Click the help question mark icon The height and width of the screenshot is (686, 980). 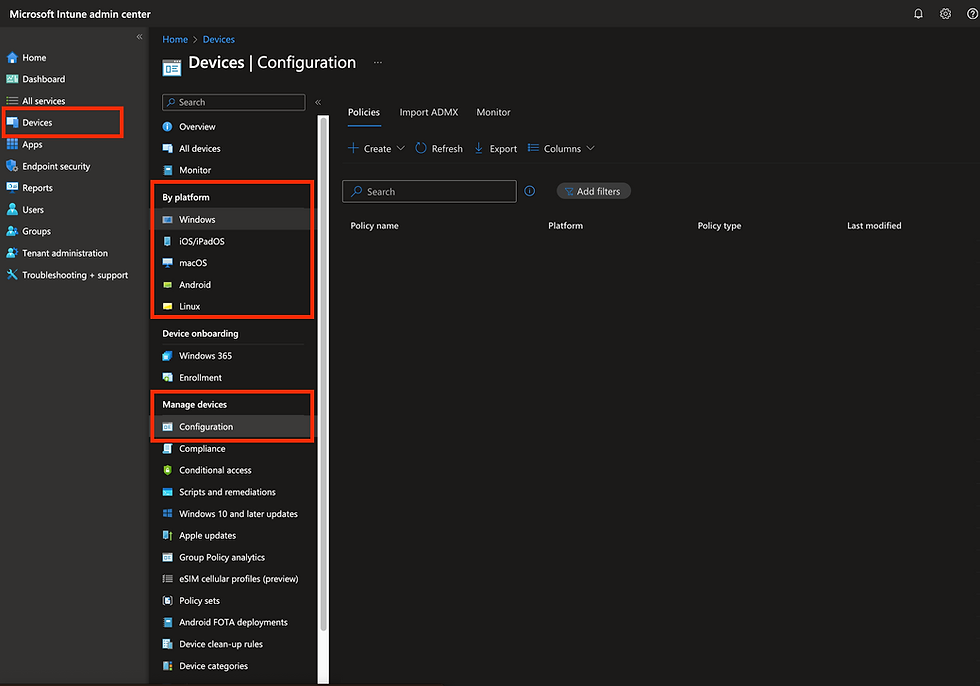(972, 14)
